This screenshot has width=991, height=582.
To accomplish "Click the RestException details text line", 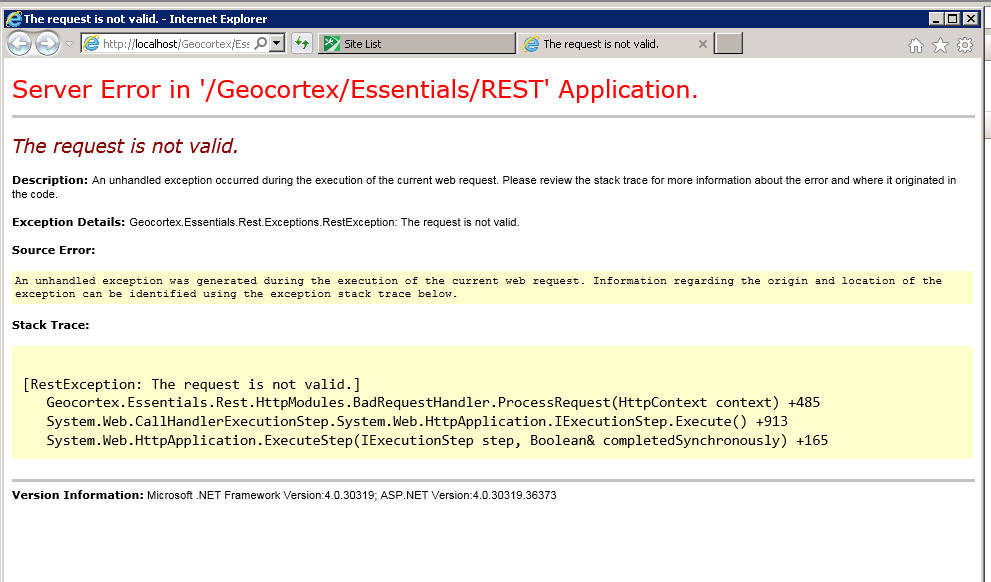I will click(x=324, y=222).
